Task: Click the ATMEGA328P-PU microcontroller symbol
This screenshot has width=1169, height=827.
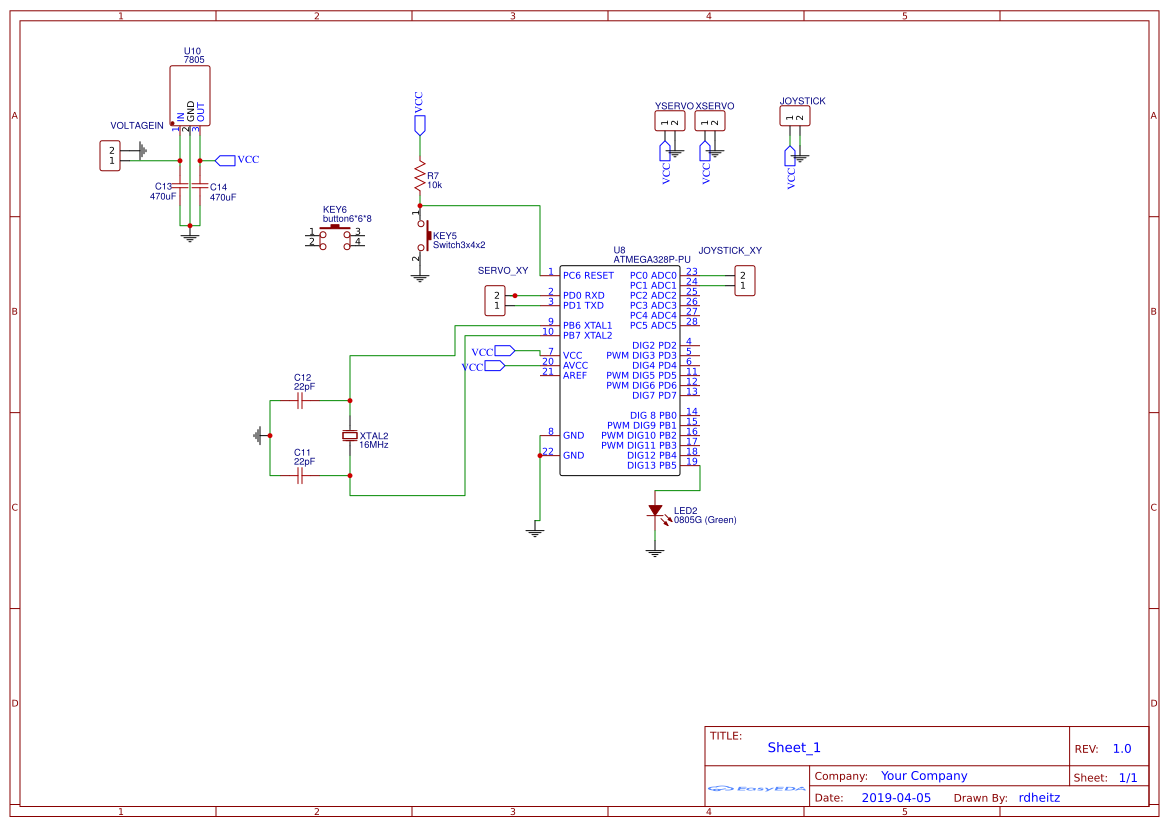Action: 620,370
